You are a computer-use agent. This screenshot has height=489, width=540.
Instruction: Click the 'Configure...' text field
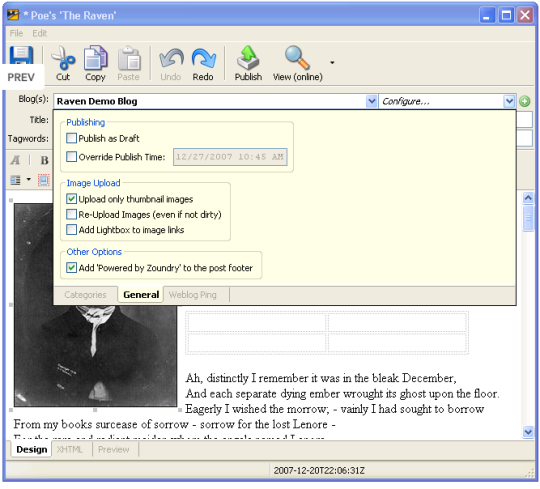441,101
